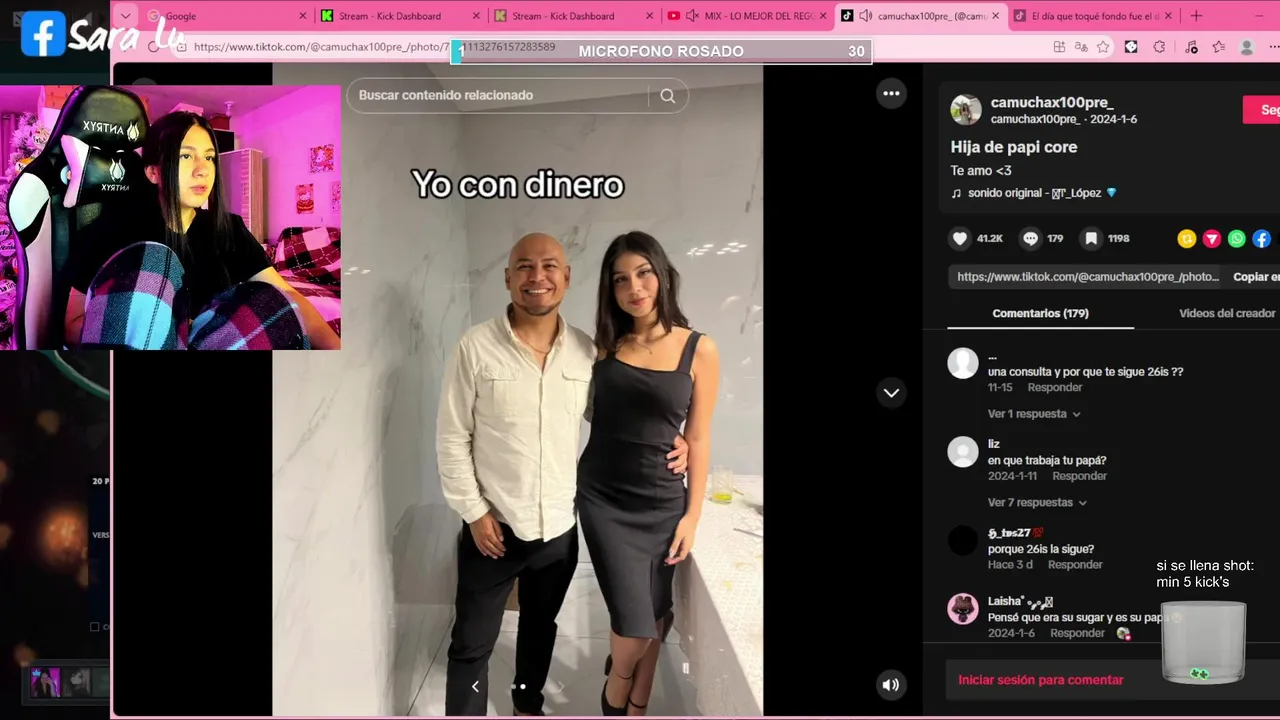
Task: Like the post with the heart icon
Action: click(960, 238)
